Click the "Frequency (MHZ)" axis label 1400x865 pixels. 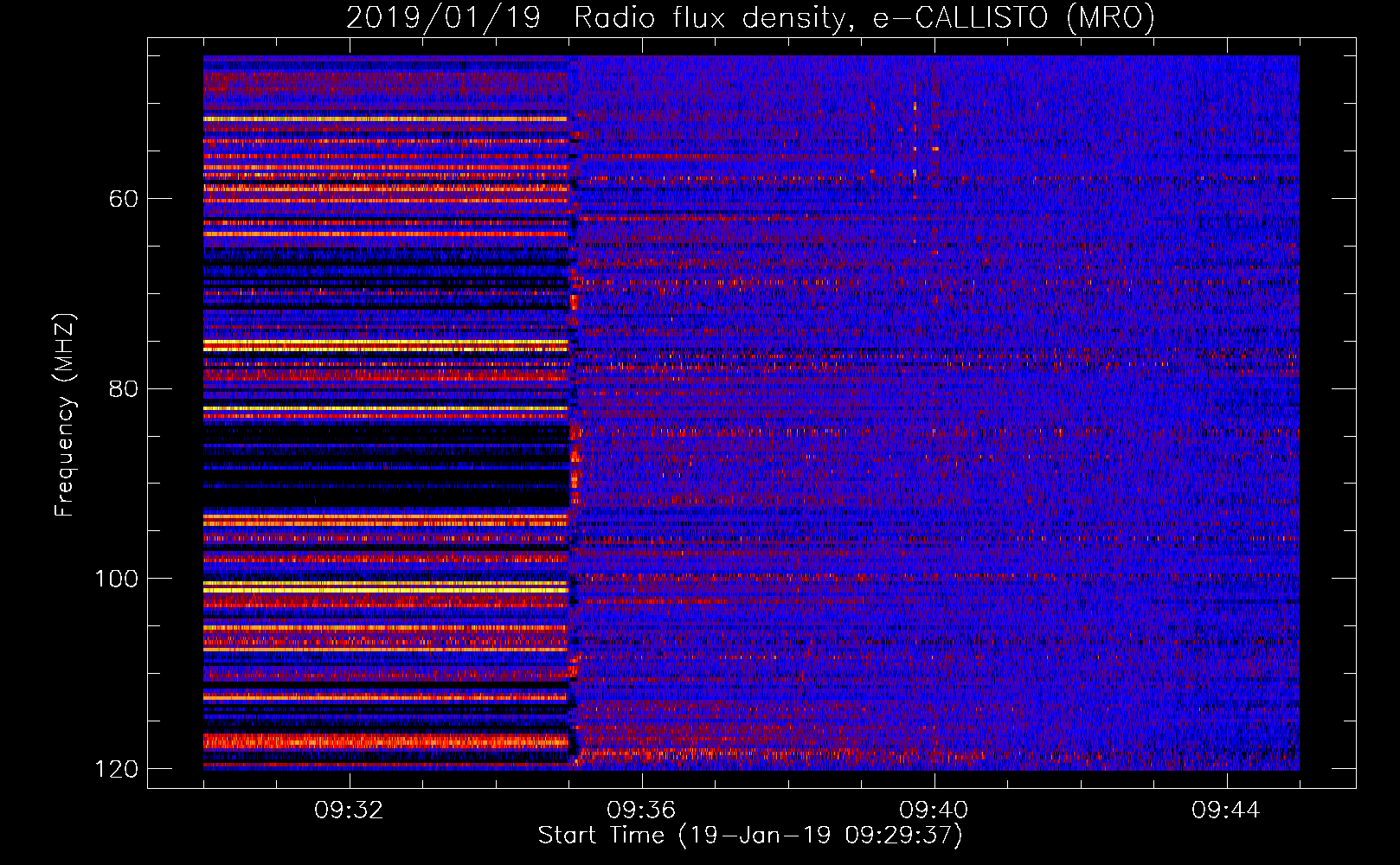click(65, 415)
